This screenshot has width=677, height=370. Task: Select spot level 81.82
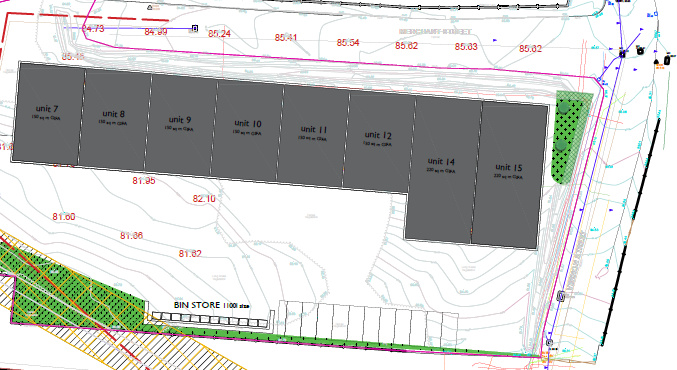190,253
